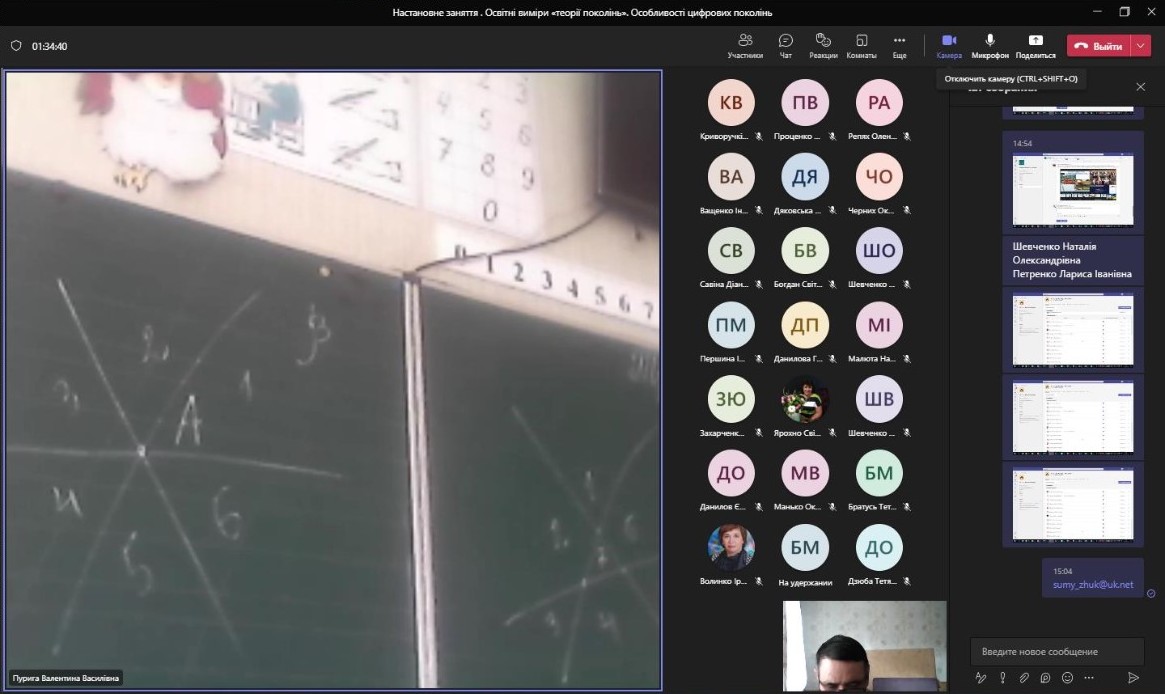Expand the arrow next to Выйти

pyautogui.click(x=1140, y=46)
